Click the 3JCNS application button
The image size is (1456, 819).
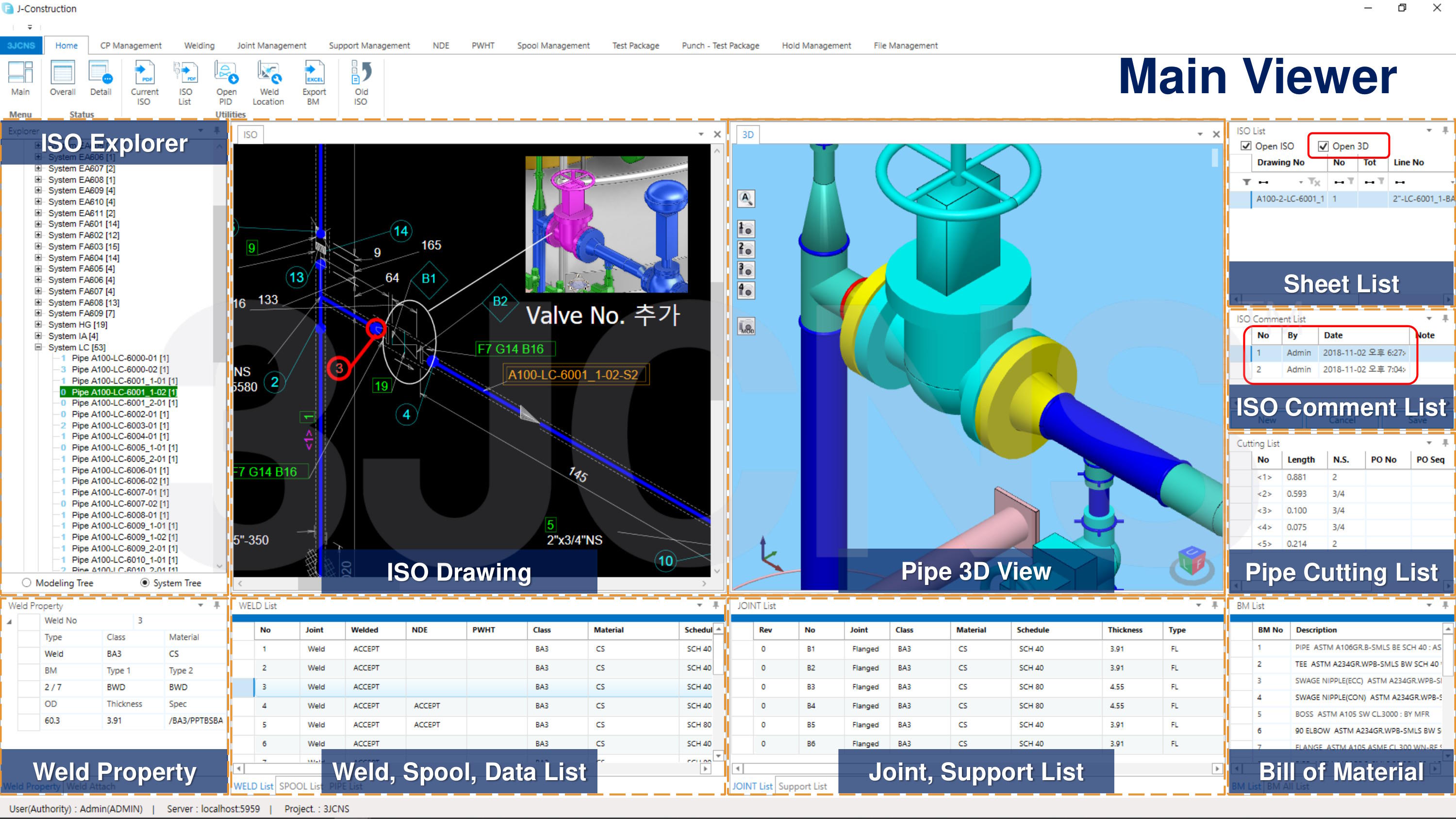[x=21, y=45]
